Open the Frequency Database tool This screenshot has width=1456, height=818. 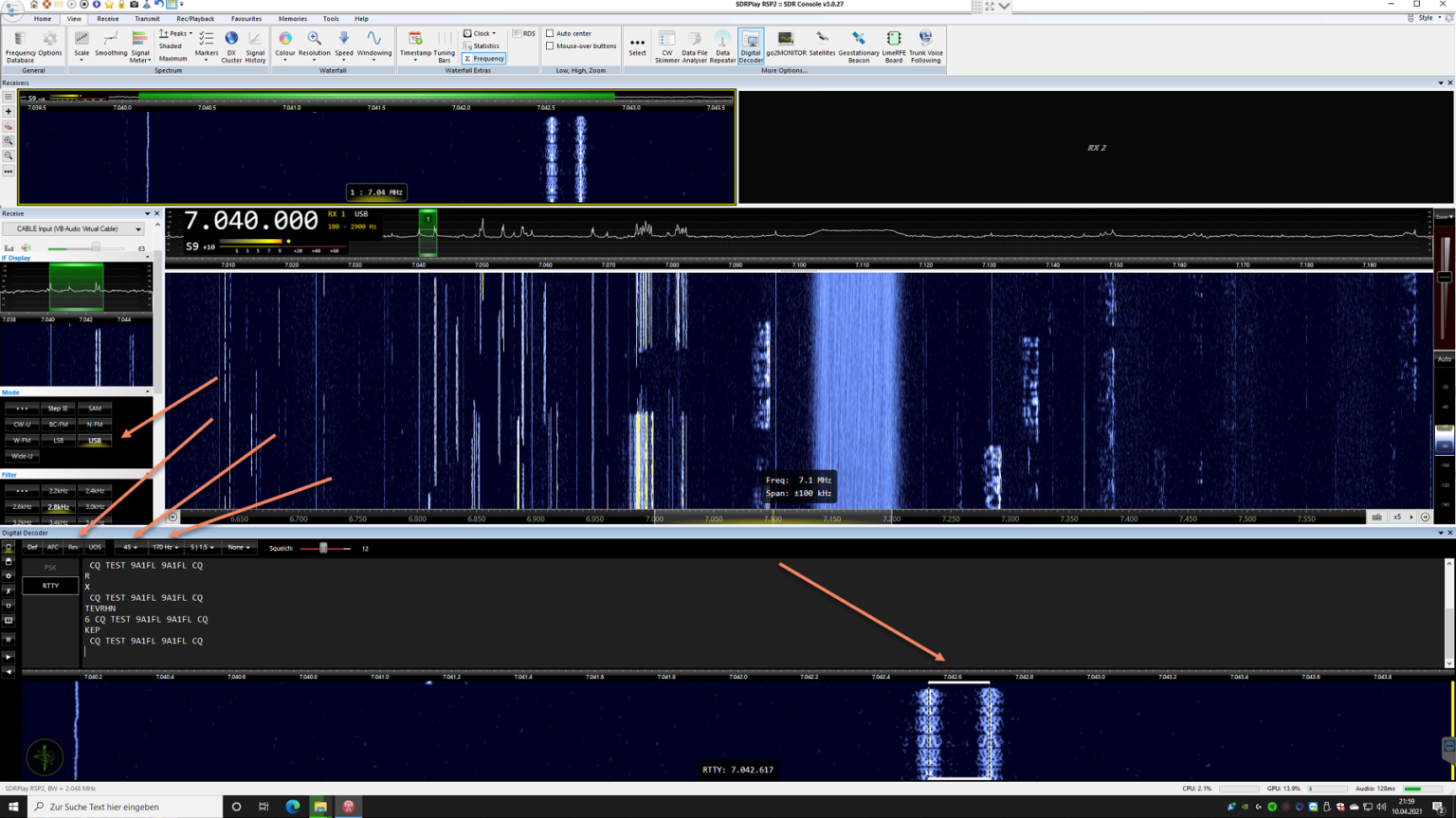pyautogui.click(x=20, y=46)
